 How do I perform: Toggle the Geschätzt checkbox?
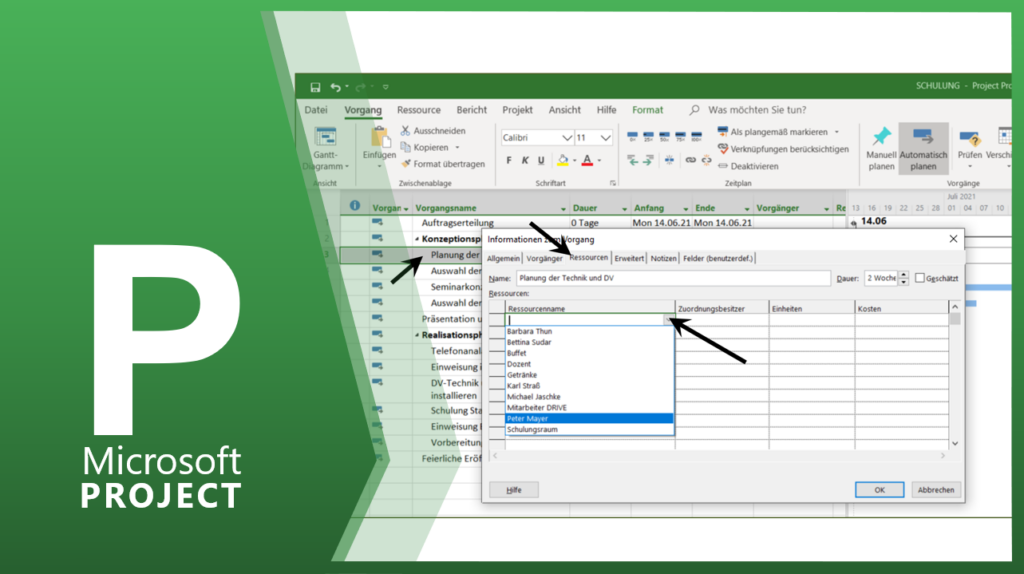[x=920, y=278]
